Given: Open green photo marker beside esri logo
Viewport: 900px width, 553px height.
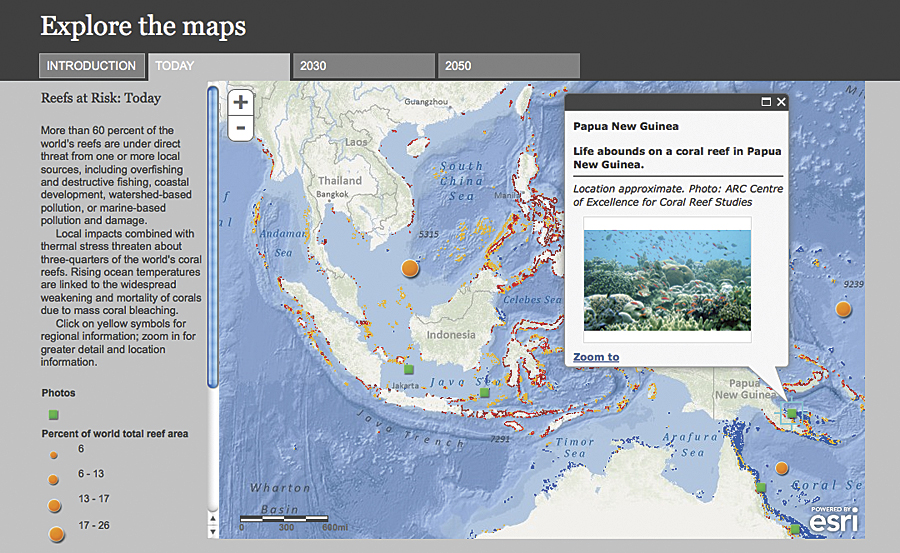Looking at the screenshot, I should pyautogui.click(x=795, y=529).
